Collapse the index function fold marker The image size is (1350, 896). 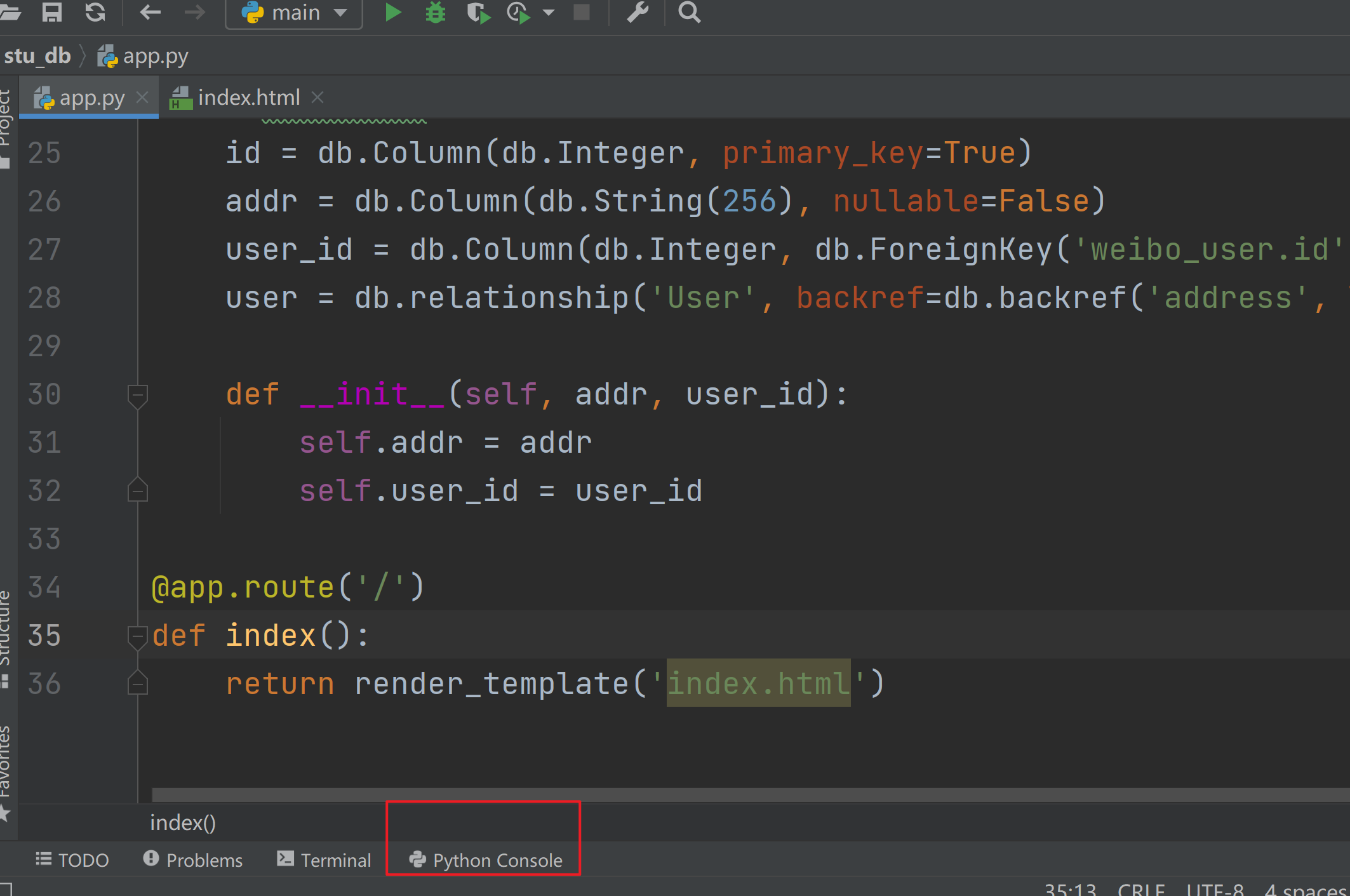tap(137, 636)
